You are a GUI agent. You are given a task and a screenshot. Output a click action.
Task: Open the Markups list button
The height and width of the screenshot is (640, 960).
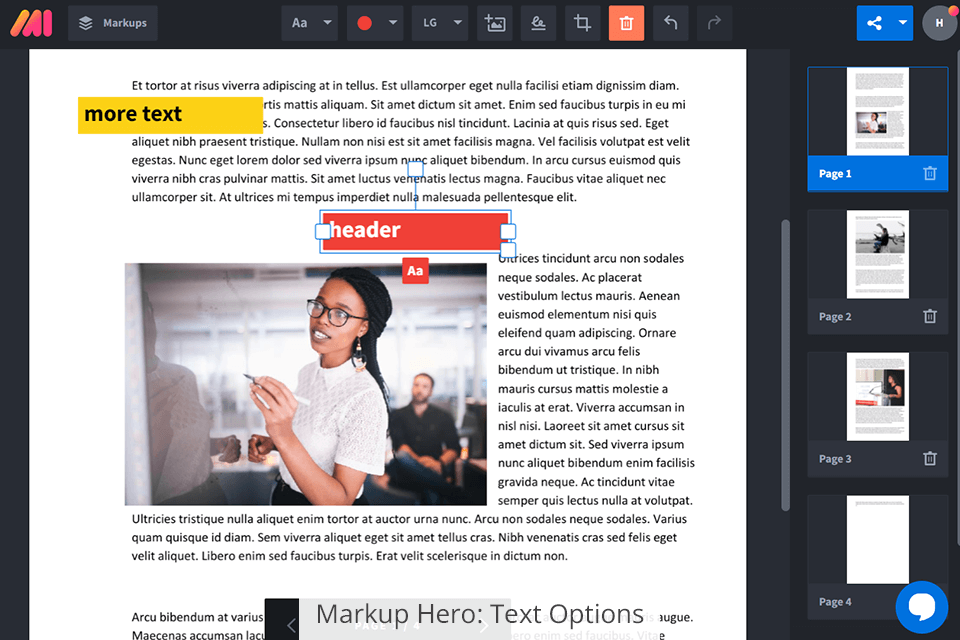[113, 23]
